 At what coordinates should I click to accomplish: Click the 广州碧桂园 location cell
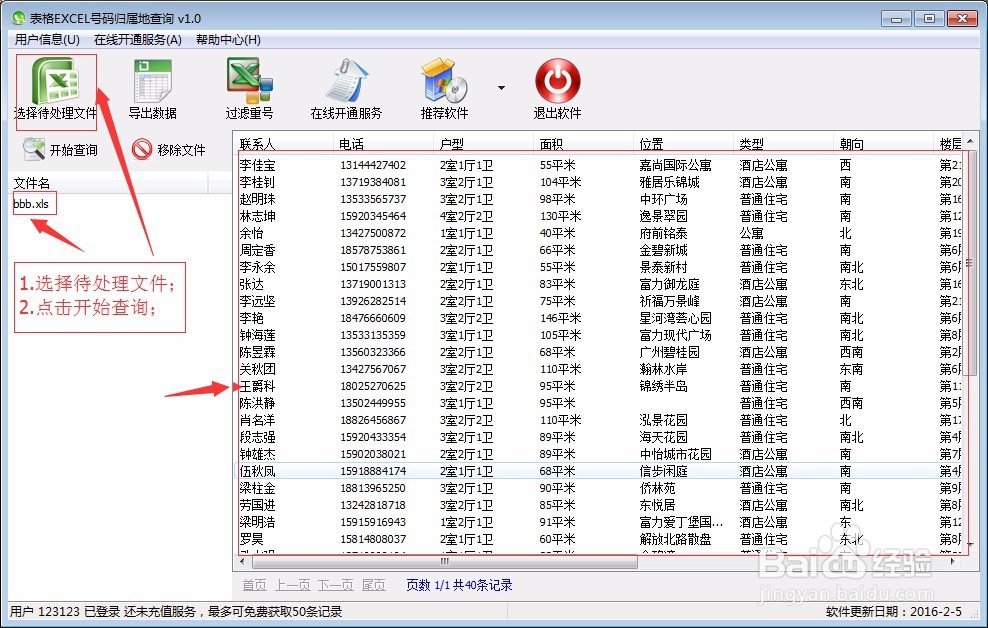669,352
